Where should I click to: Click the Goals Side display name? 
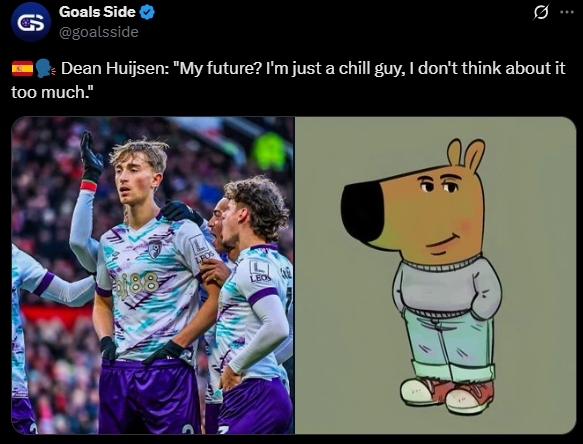tap(97, 12)
